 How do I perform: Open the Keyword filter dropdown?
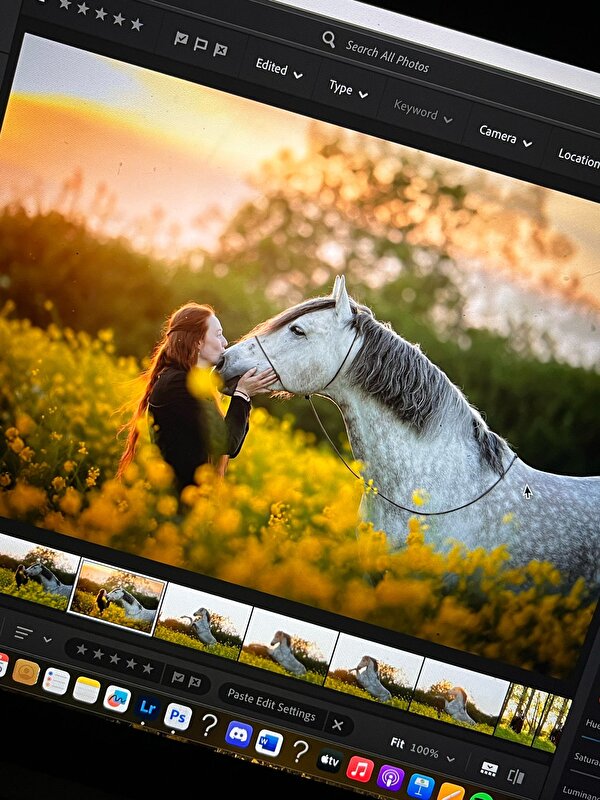click(x=423, y=112)
